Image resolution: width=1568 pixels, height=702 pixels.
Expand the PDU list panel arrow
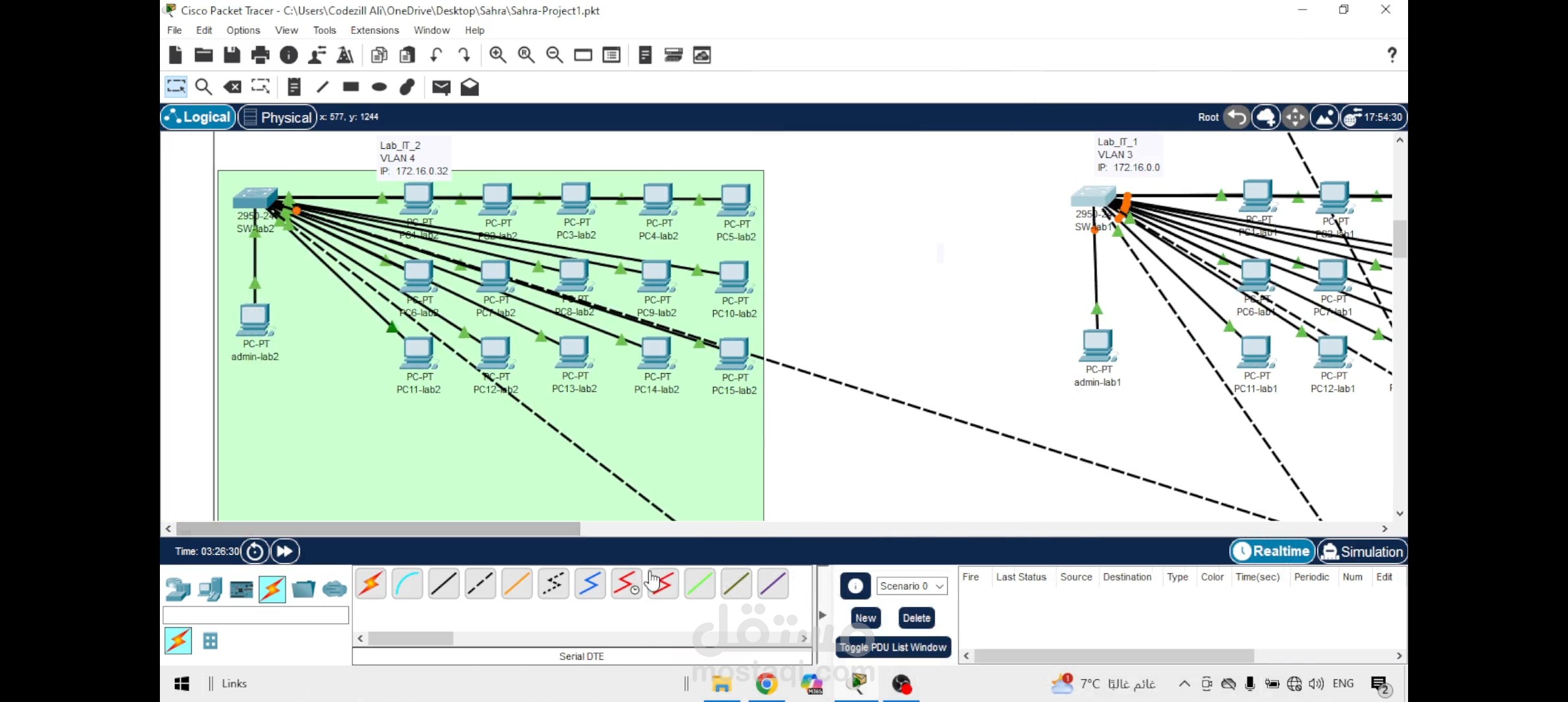pos(822,615)
